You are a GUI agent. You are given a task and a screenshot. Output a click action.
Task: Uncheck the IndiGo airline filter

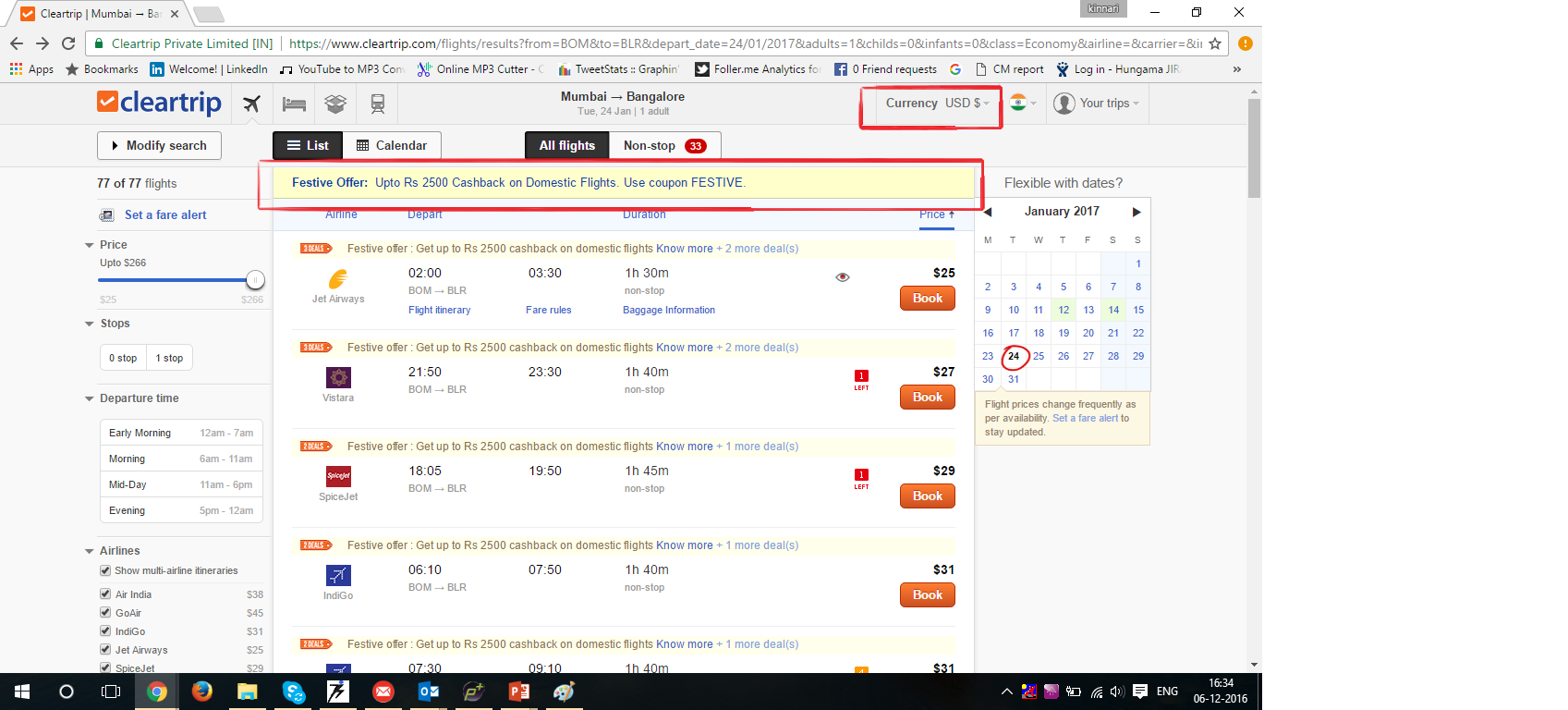tap(105, 631)
